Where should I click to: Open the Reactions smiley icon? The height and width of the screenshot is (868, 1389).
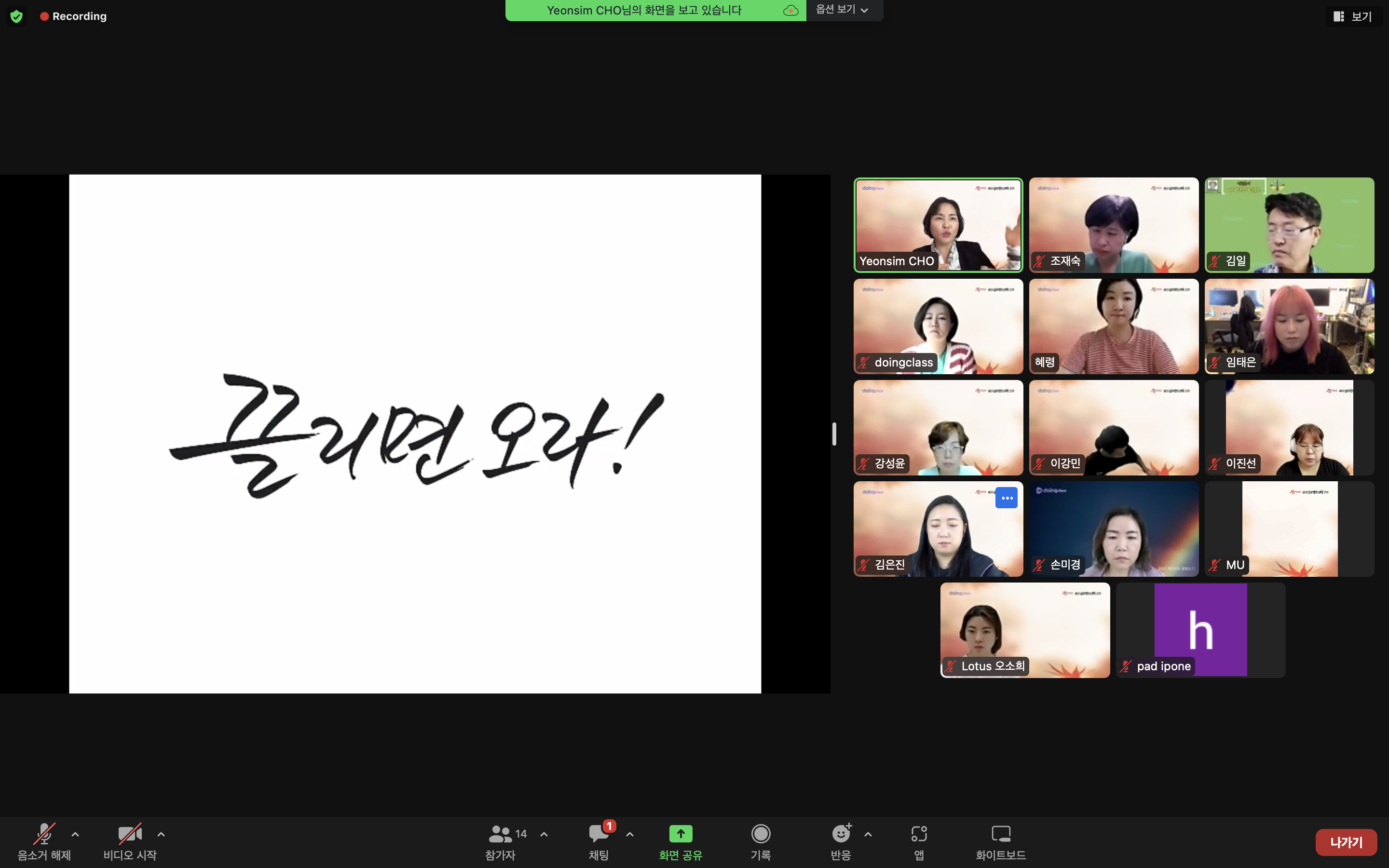841,834
